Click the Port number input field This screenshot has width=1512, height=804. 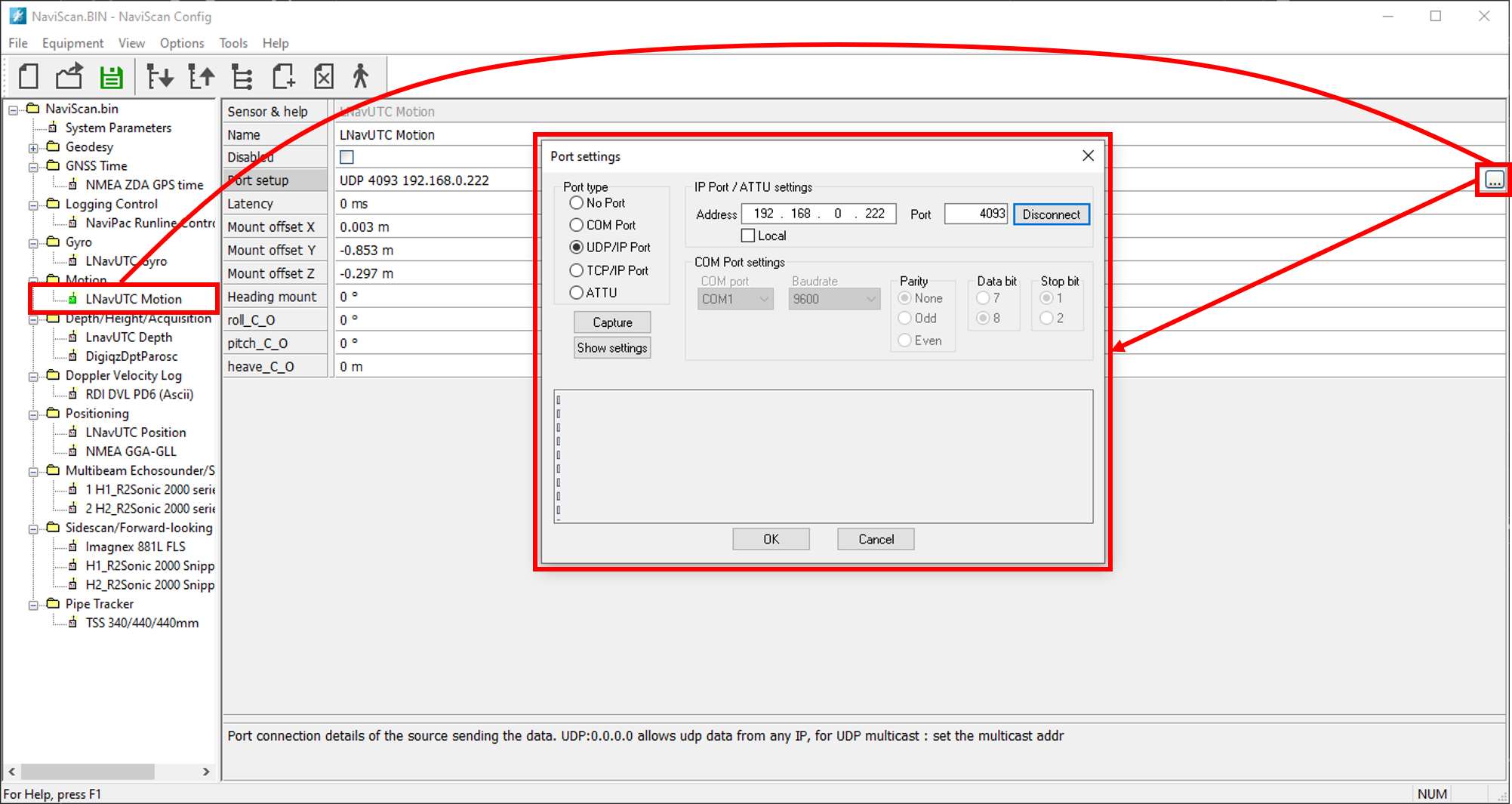975,214
